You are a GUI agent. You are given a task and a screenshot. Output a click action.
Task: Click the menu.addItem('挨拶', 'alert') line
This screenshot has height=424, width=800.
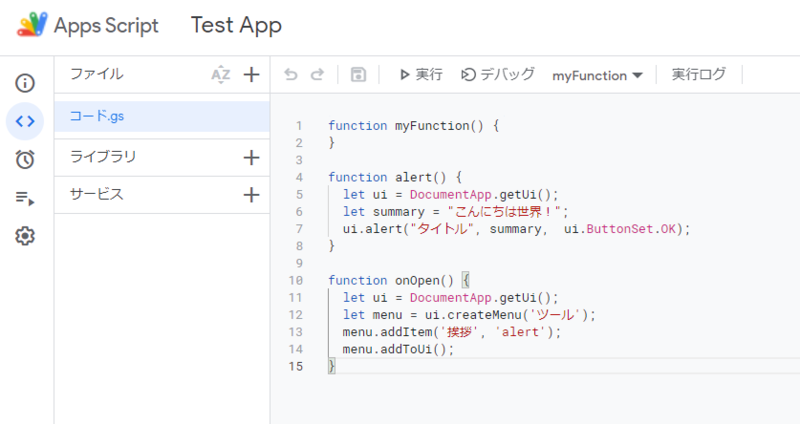(452, 332)
